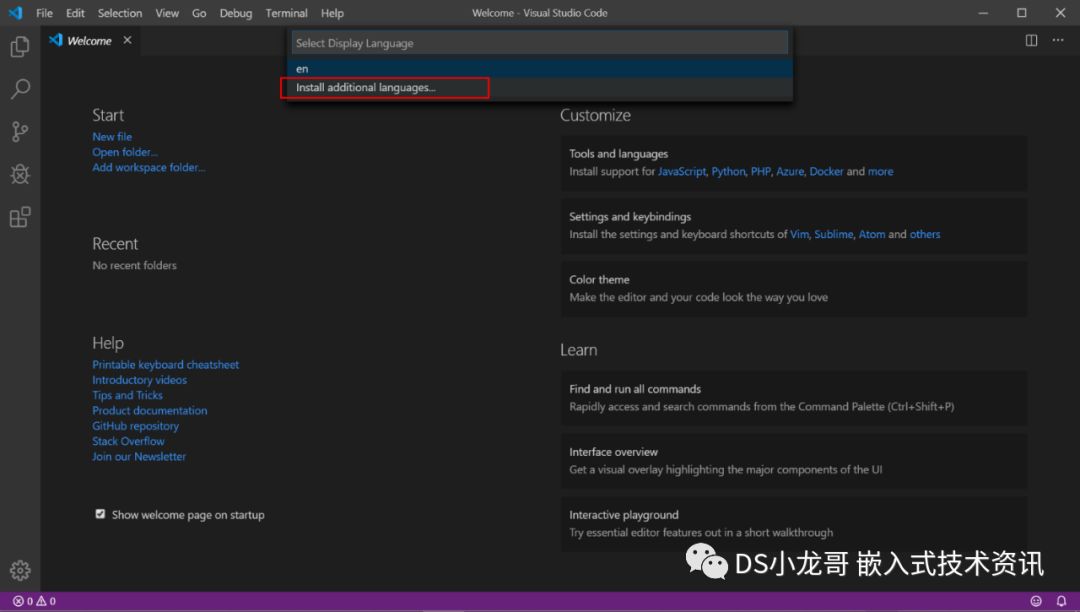The height and width of the screenshot is (612, 1080).
Task: Click the Azure support link
Action: 790,171
